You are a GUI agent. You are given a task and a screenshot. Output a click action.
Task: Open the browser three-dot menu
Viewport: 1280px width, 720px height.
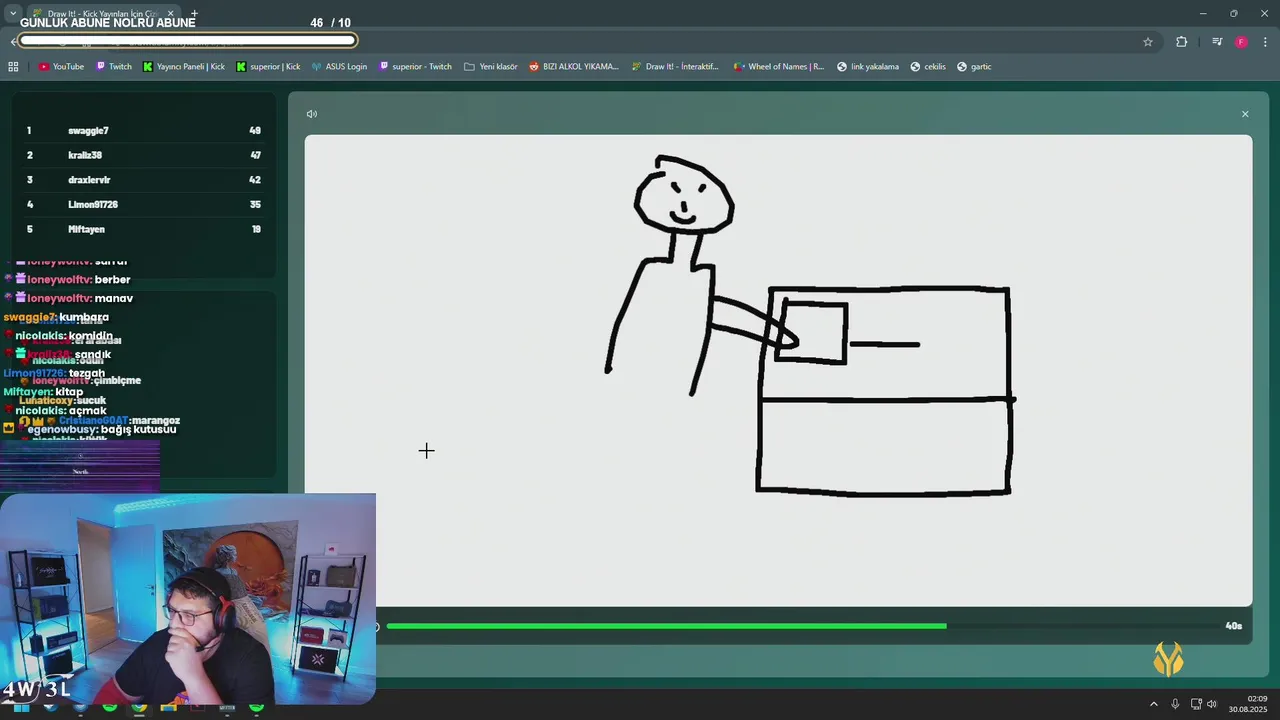click(x=1266, y=42)
